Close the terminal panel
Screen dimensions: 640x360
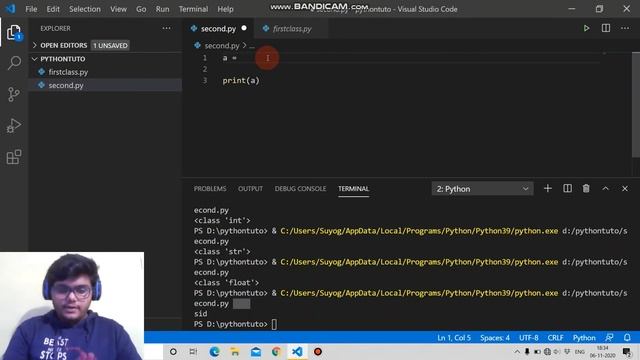pos(624,189)
